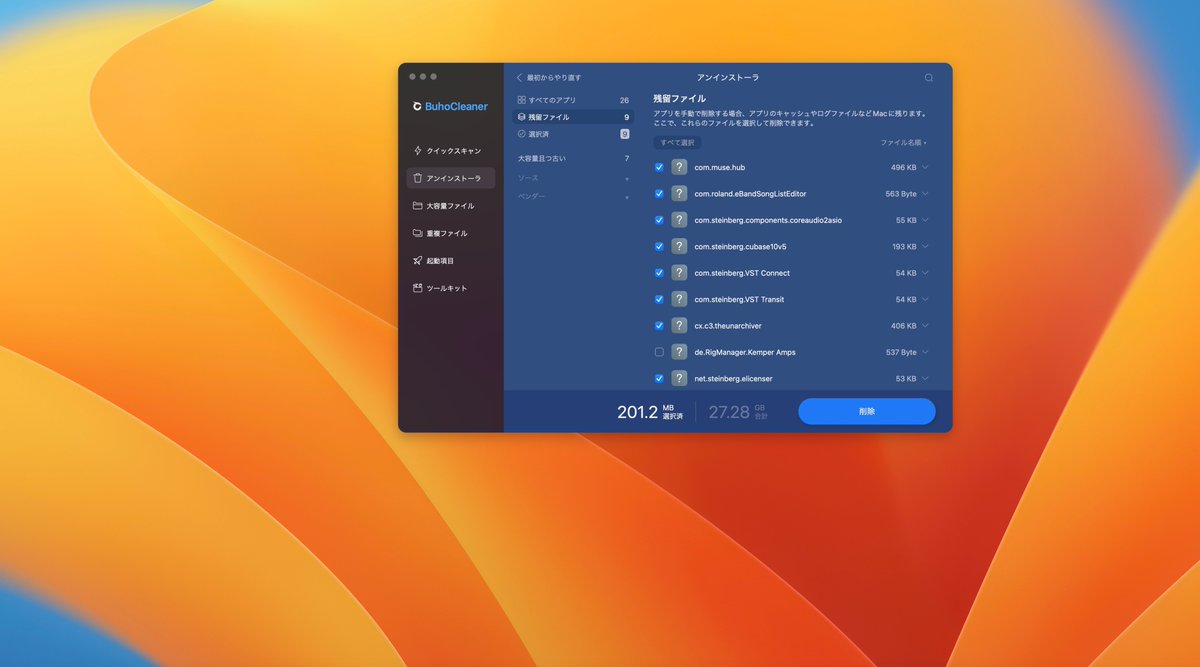
Task: Uncheck com.roland.eBandSongListEditor checkbox
Action: pos(659,194)
